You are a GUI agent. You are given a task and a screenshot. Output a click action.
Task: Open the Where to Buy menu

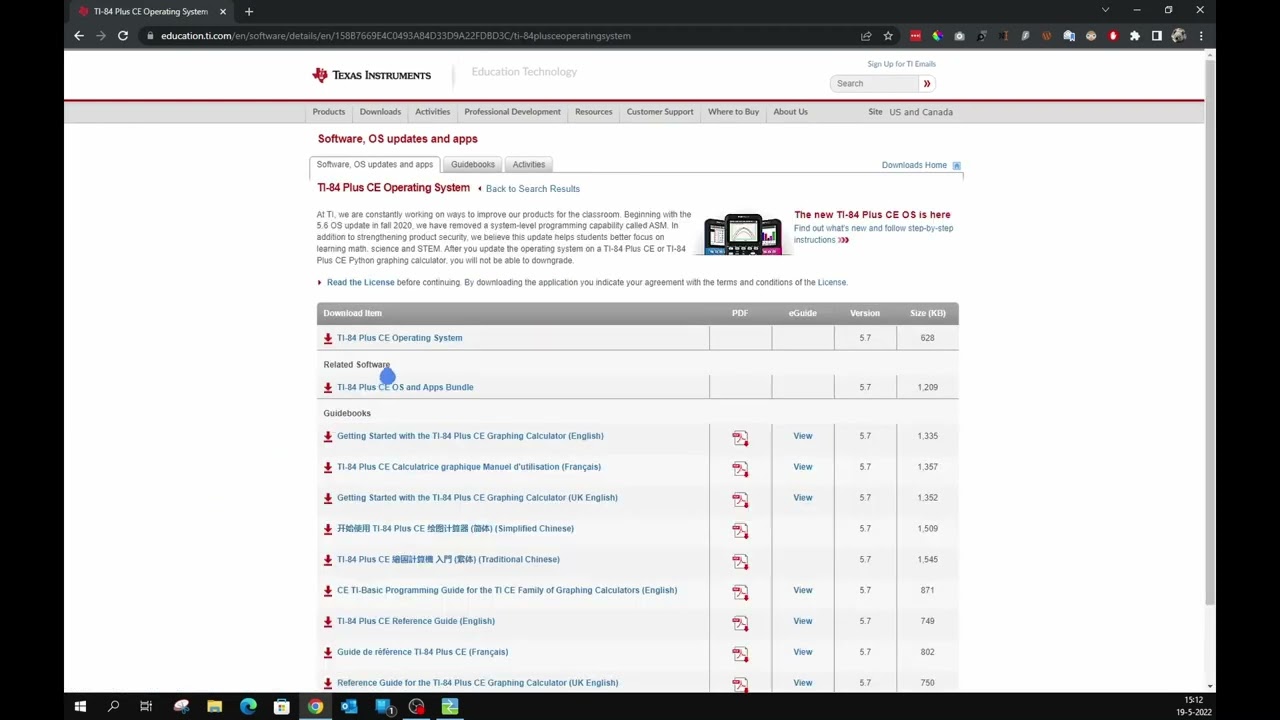point(734,112)
